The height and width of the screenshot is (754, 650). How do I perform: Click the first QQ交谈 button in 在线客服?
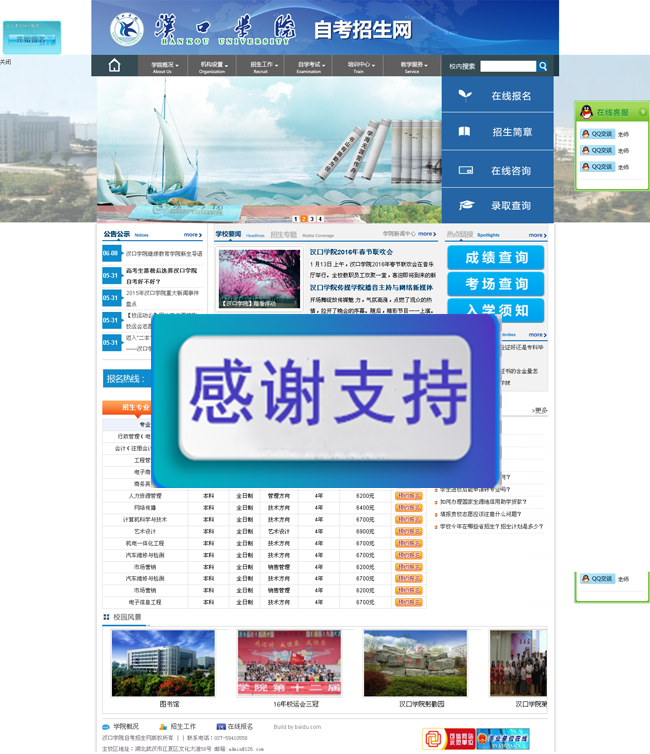(x=597, y=134)
